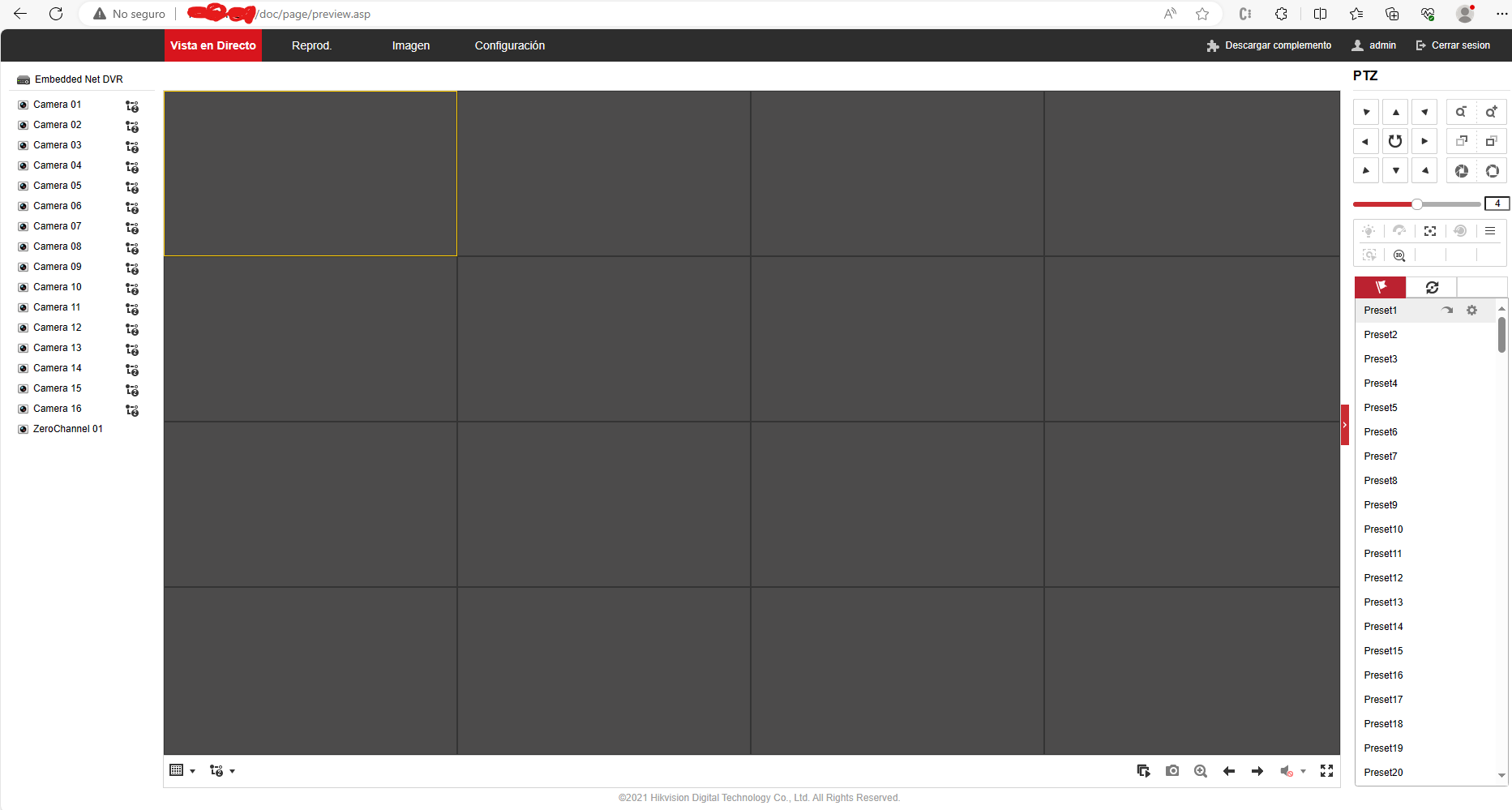Tilt PTZ camera up with the arrow
Image resolution: width=1512 pixels, height=810 pixels.
coord(1395,112)
